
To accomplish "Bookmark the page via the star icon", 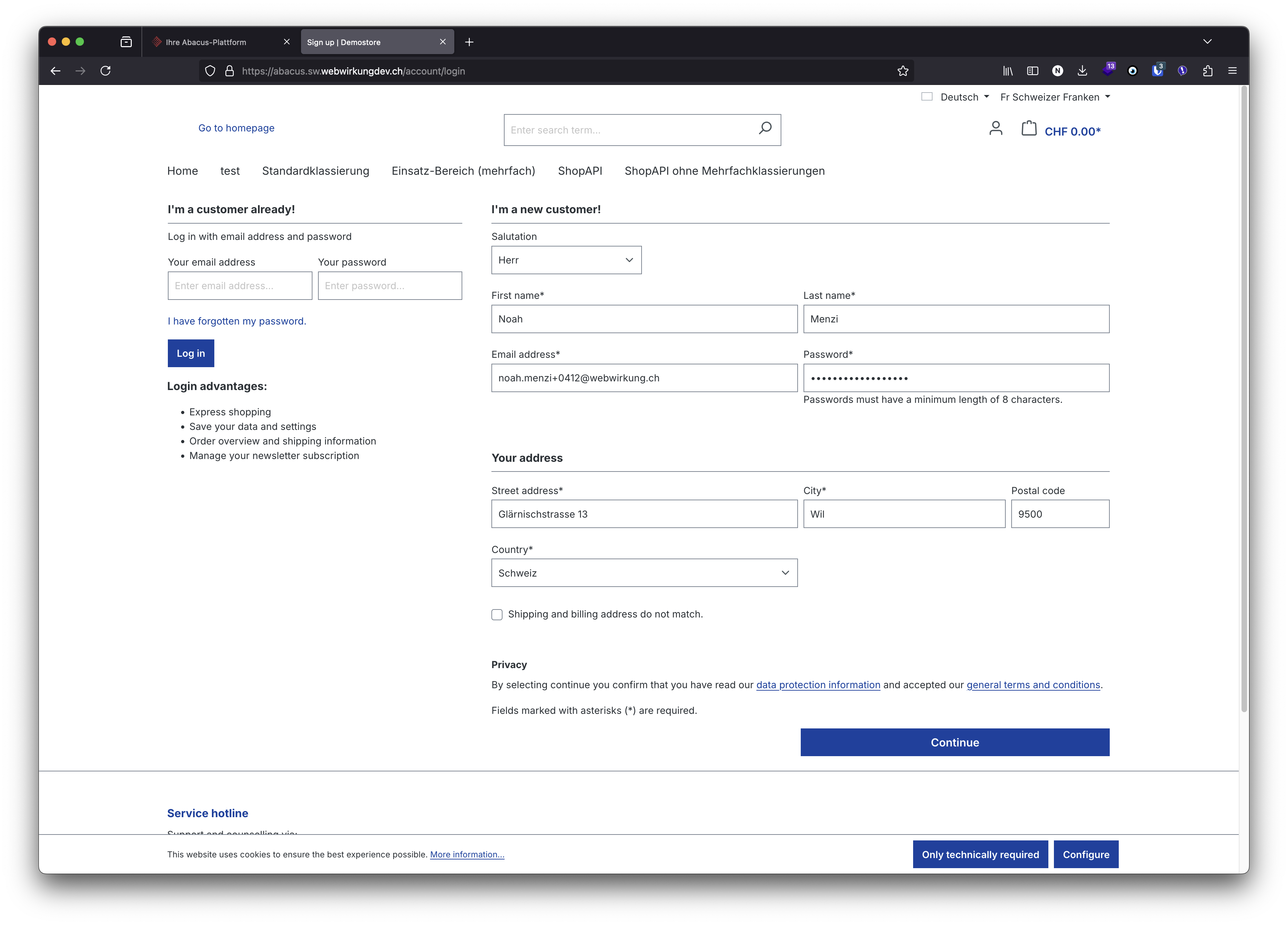I will [x=902, y=71].
